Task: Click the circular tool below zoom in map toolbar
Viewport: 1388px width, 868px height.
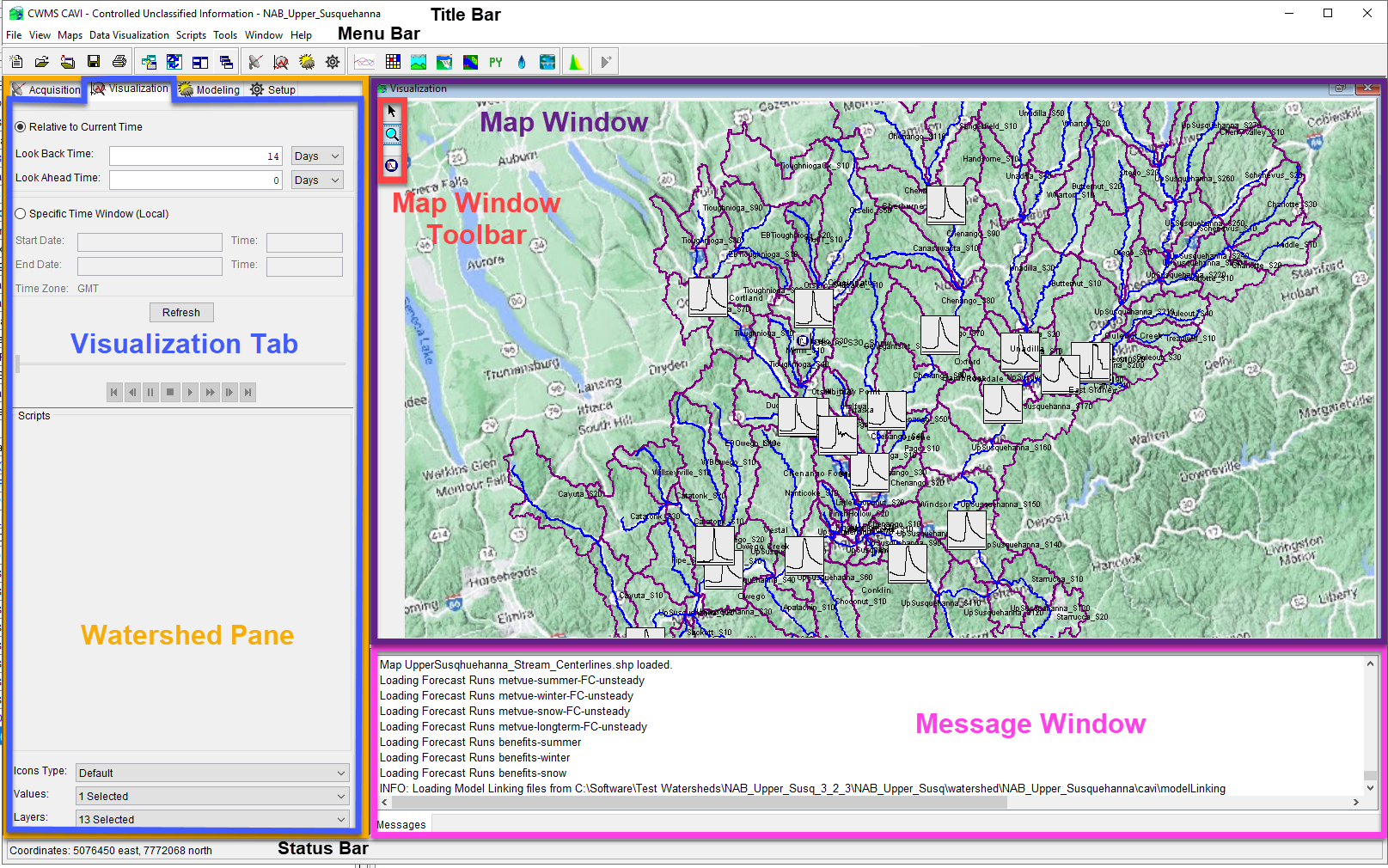Action: [392, 165]
